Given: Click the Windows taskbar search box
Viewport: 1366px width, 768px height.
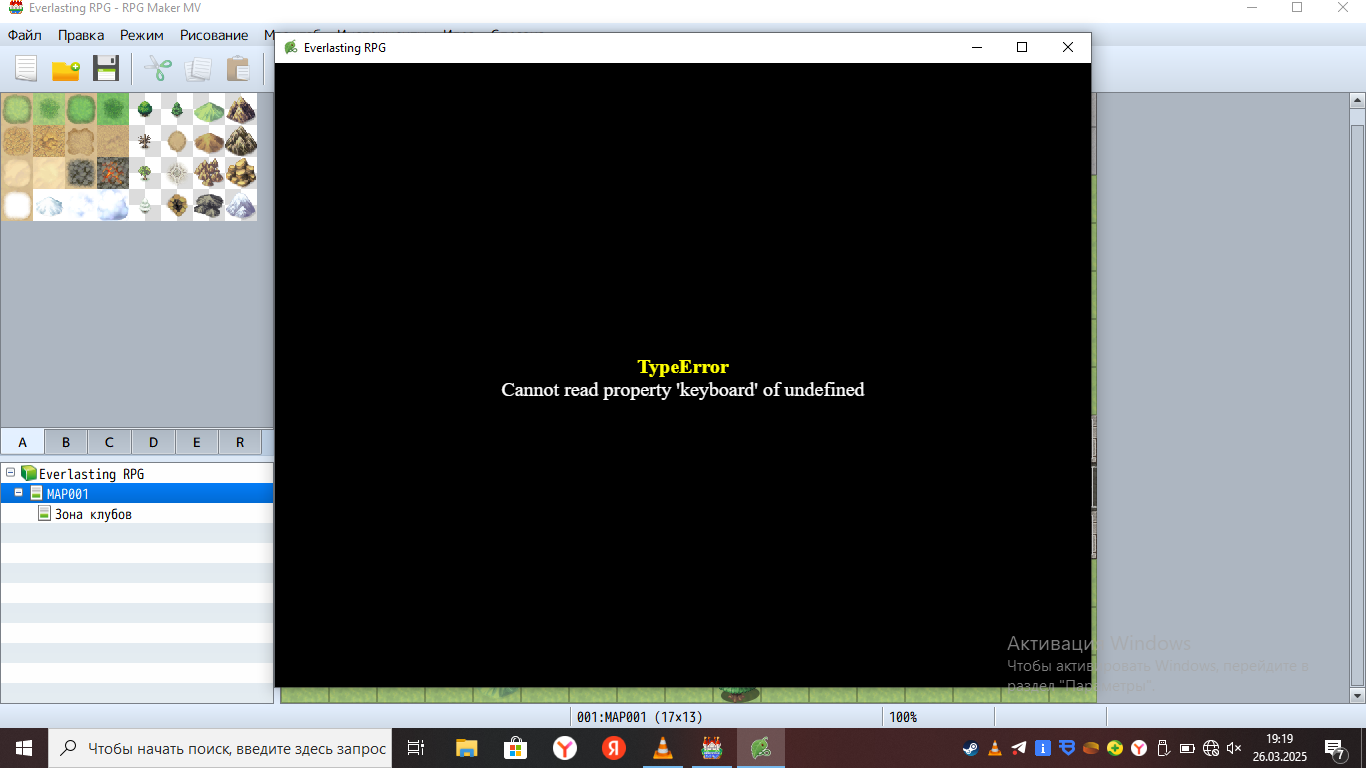Looking at the screenshot, I should pyautogui.click(x=221, y=748).
